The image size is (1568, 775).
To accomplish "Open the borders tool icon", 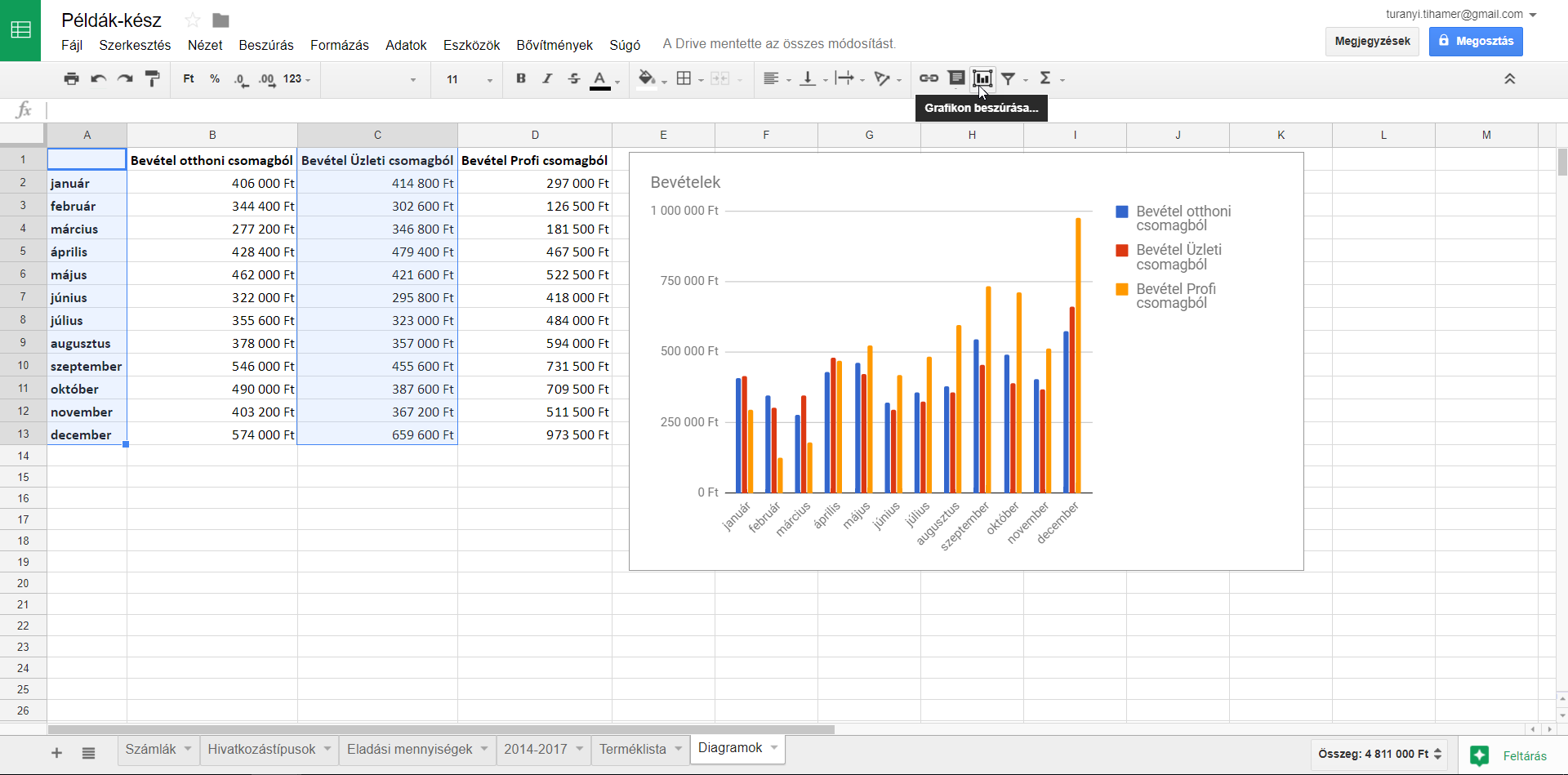I will click(x=684, y=78).
